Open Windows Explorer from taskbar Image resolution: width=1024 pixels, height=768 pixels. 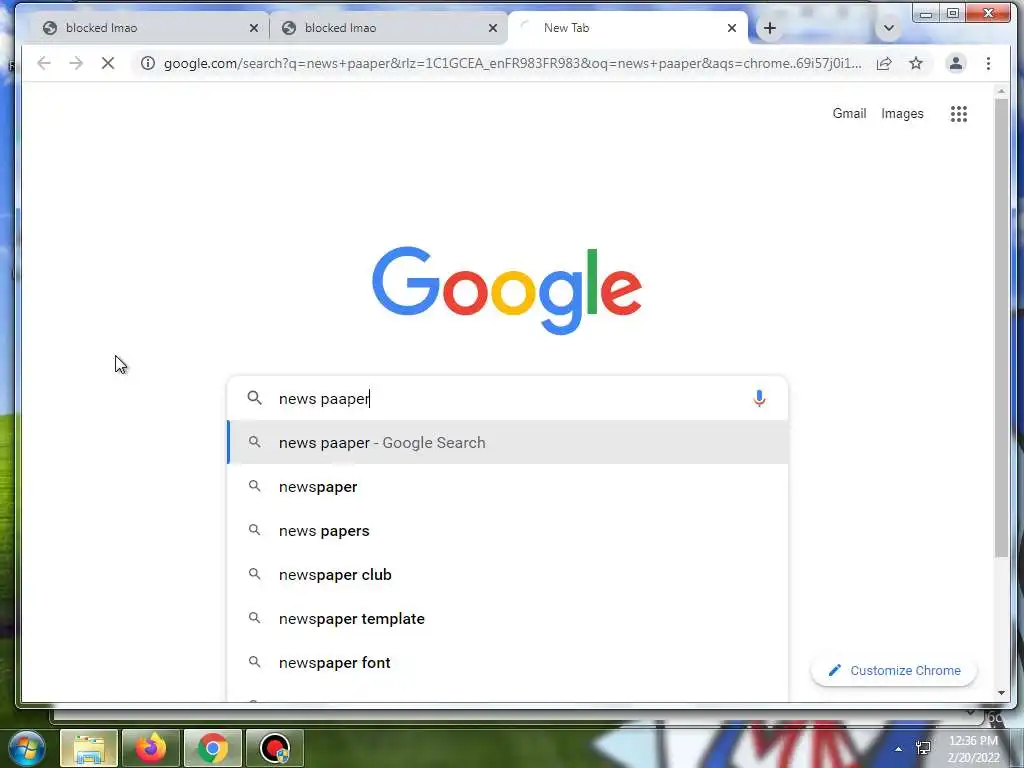[89, 748]
